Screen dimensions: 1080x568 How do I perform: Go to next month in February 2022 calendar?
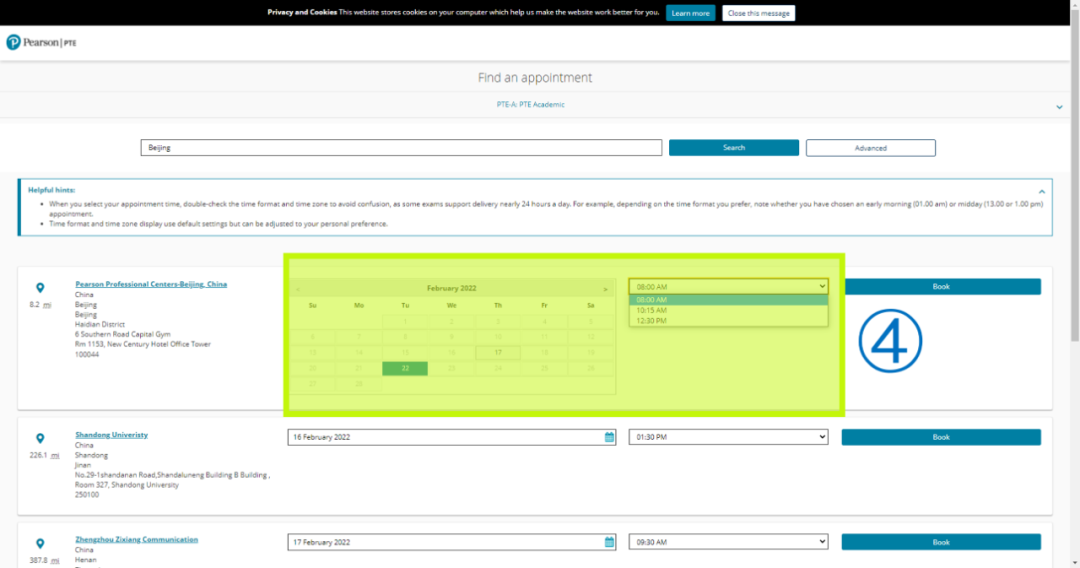pos(605,288)
